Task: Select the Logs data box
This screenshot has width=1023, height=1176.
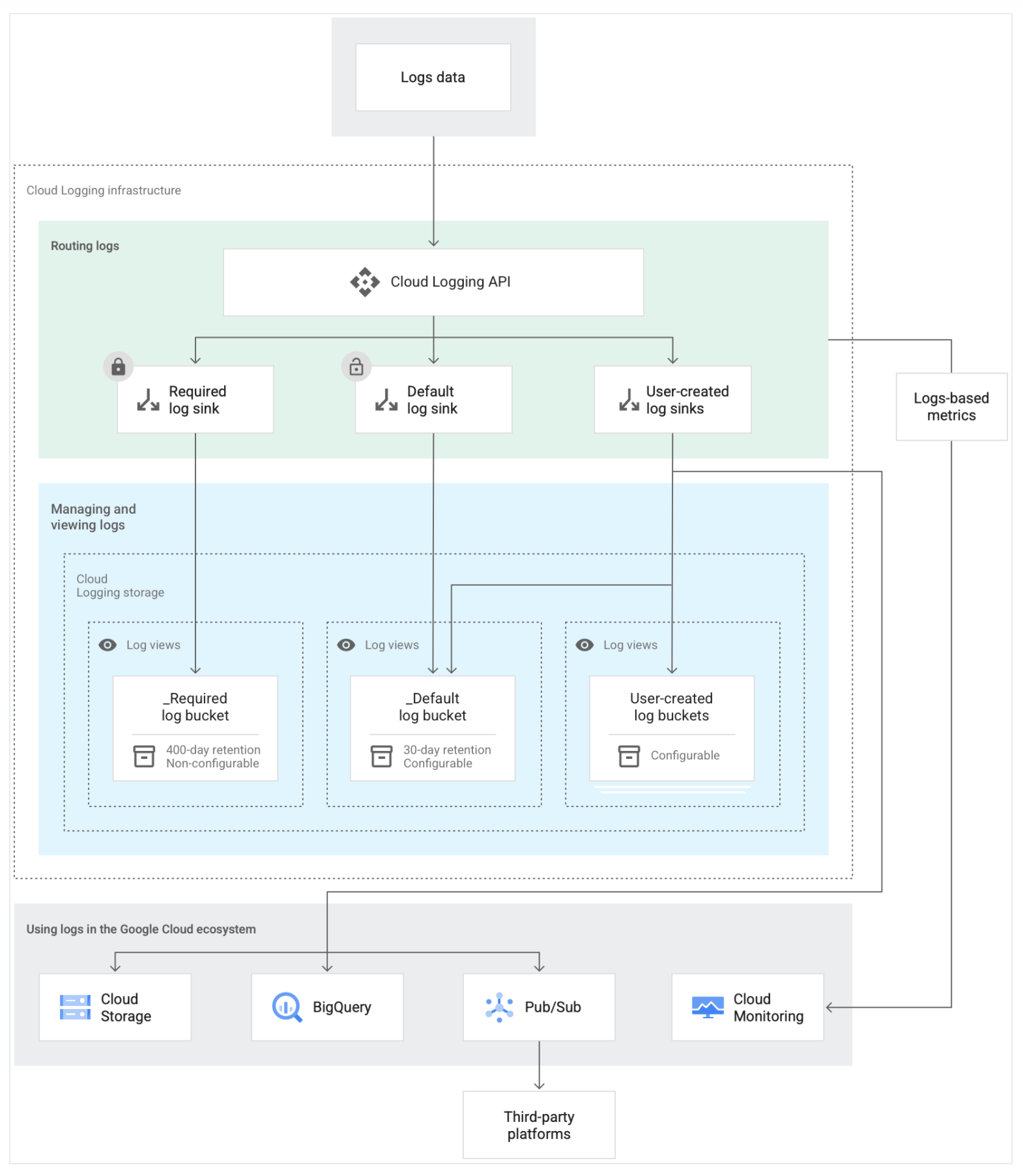Action: [433, 77]
